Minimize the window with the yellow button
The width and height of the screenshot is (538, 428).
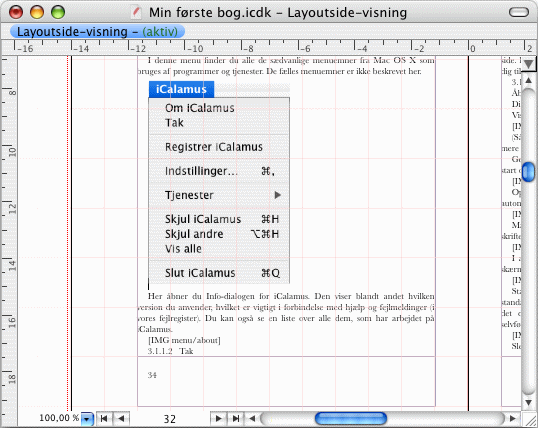point(37,12)
